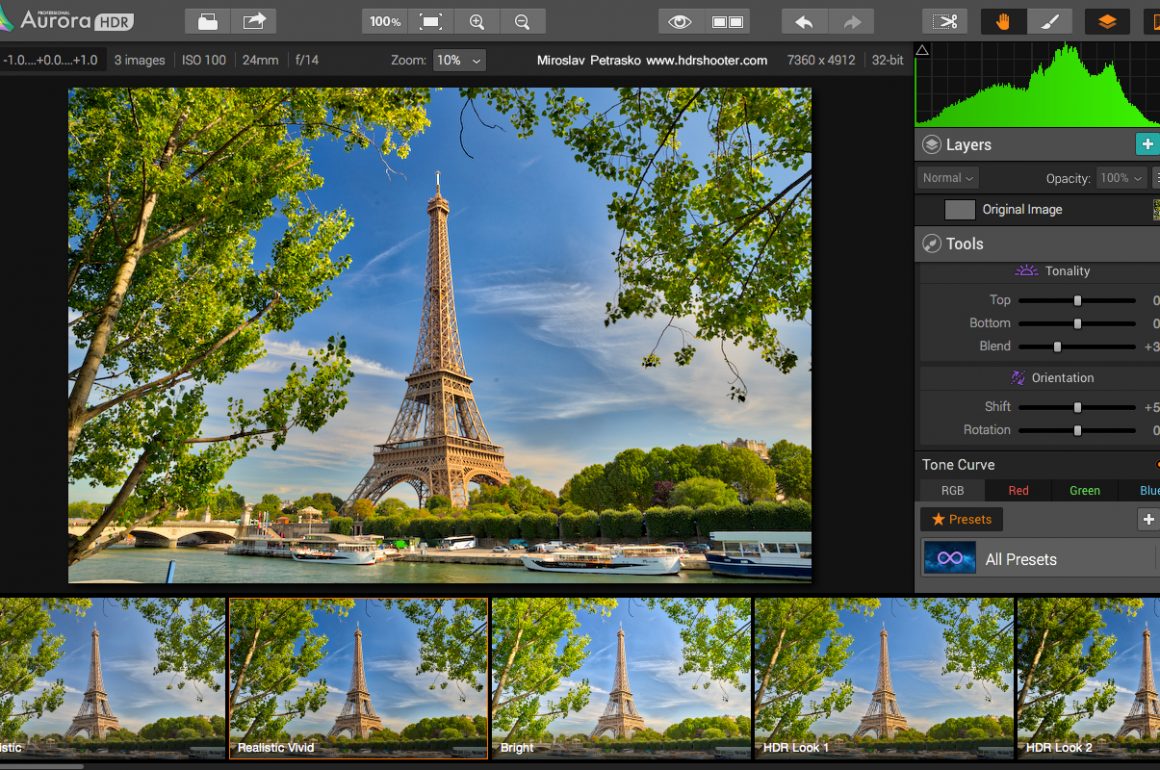Click the main Eiffel Tower image canvas
This screenshot has height=770, width=1160.
(439, 335)
